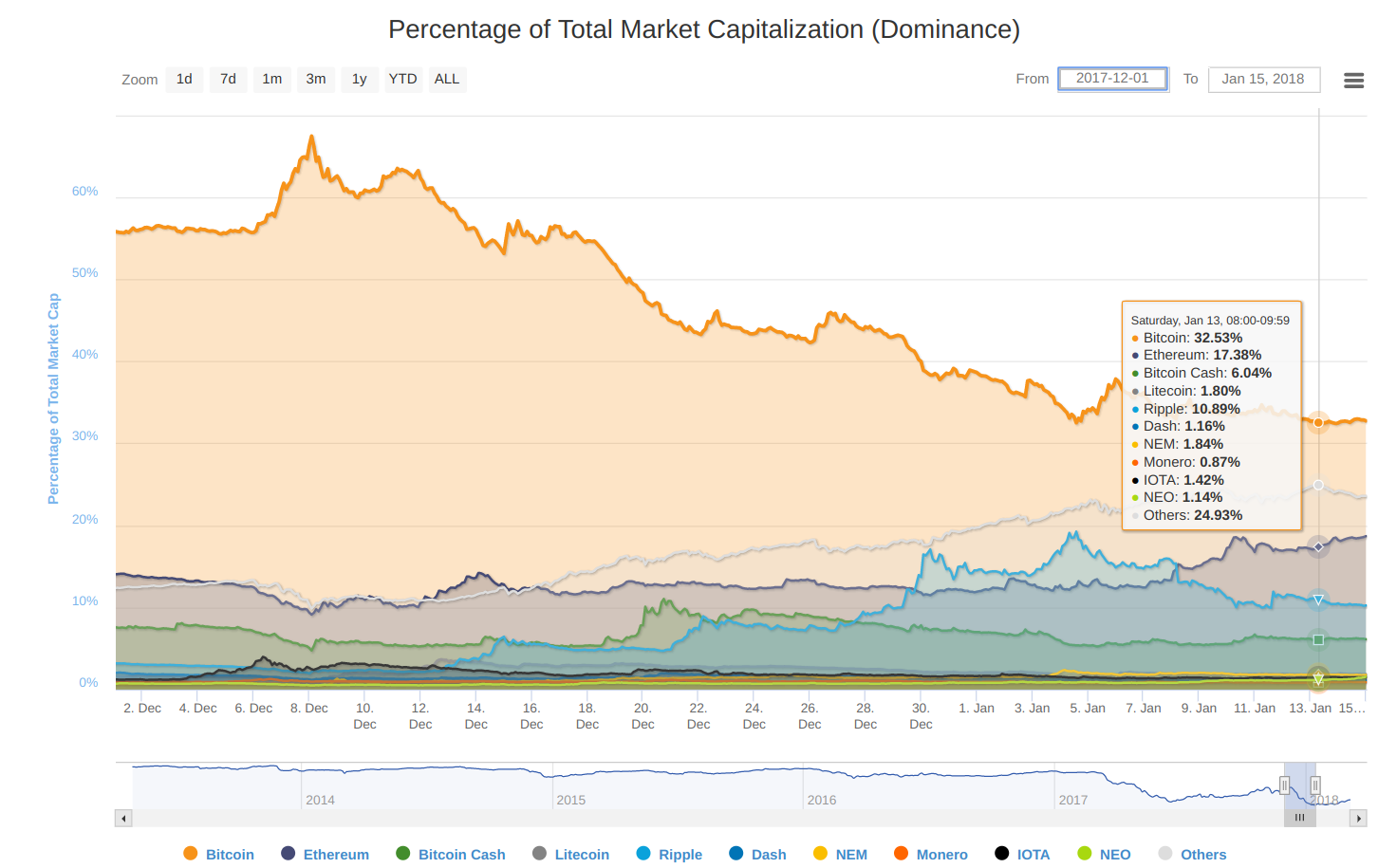Click navigator scrollbar right arrow
The width and height of the screenshot is (1378, 868).
(1358, 818)
